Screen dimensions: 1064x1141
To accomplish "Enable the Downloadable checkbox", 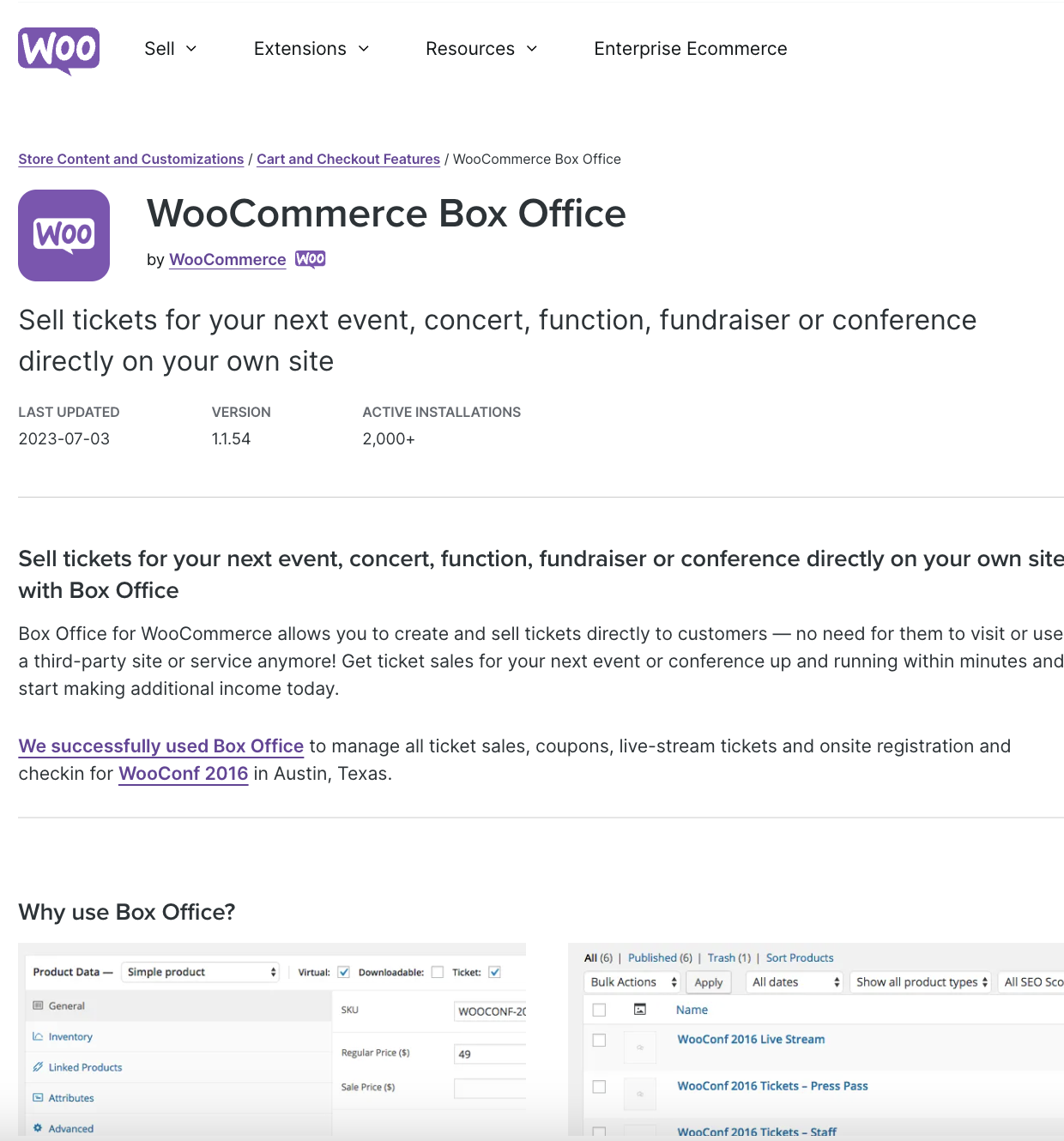I will [438, 972].
